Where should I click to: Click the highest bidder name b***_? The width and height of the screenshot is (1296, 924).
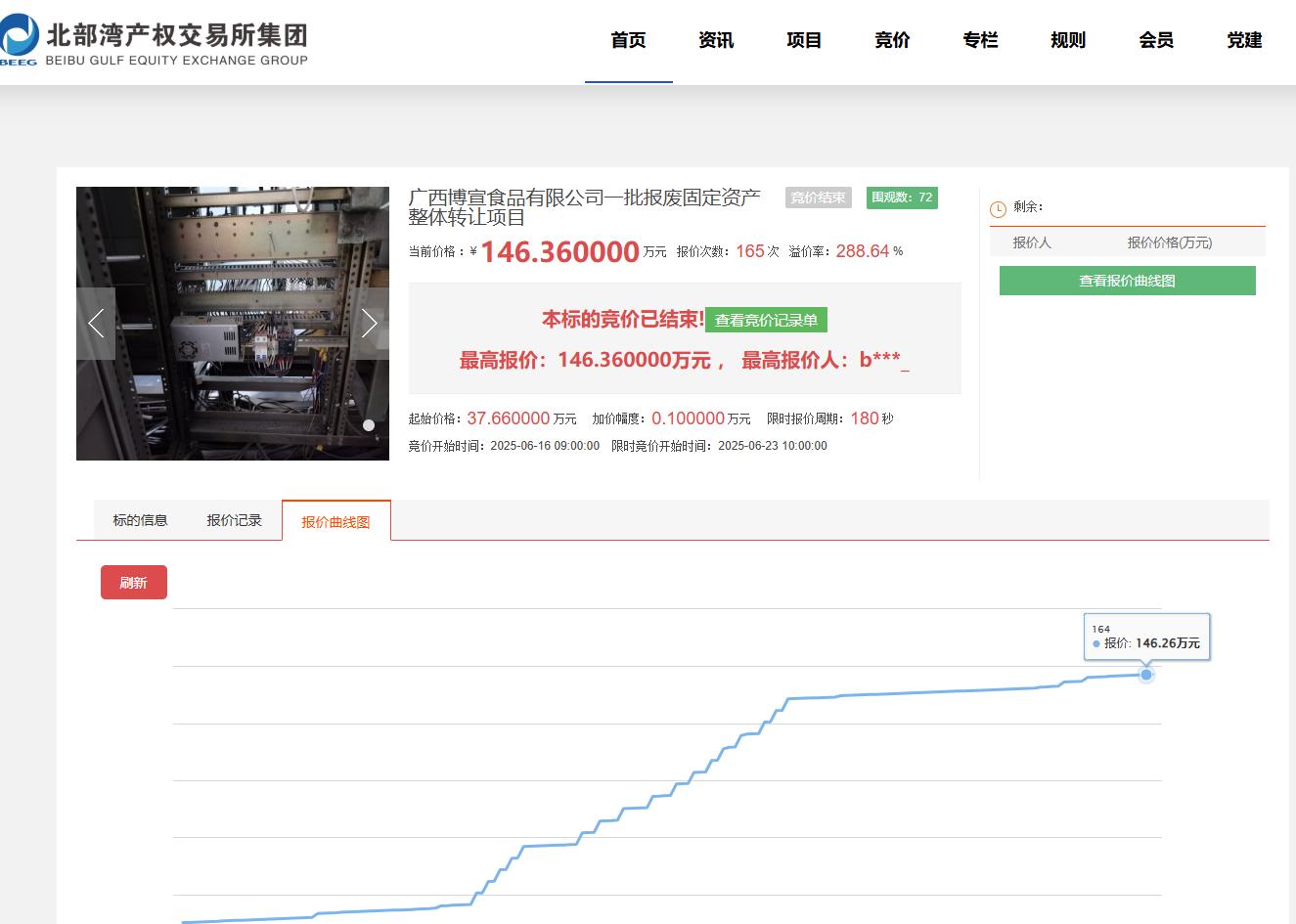coord(884,361)
